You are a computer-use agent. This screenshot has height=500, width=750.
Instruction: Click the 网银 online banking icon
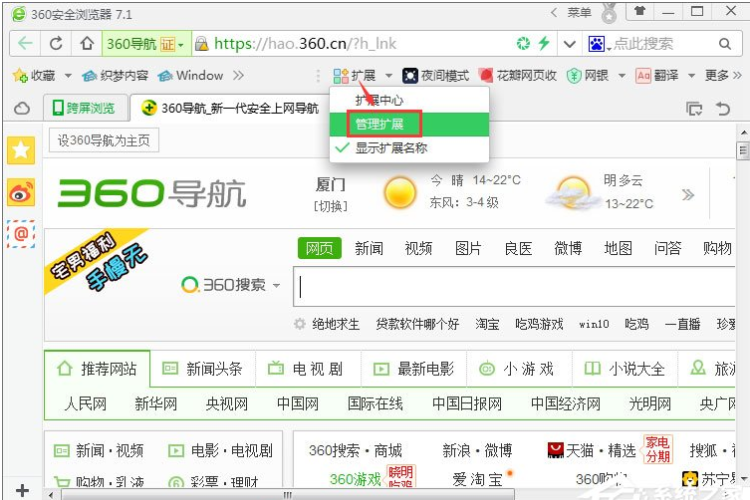588,76
